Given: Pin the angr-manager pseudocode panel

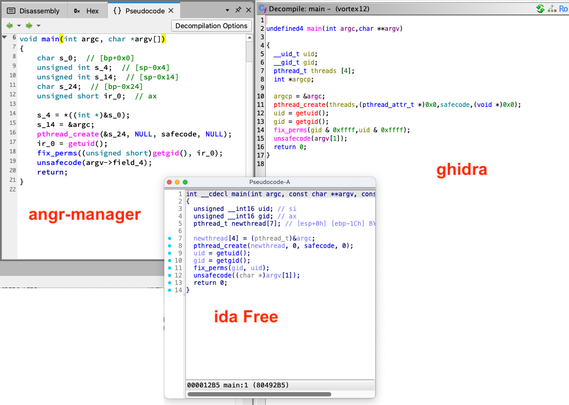Looking at the screenshot, I should point(238,10).
